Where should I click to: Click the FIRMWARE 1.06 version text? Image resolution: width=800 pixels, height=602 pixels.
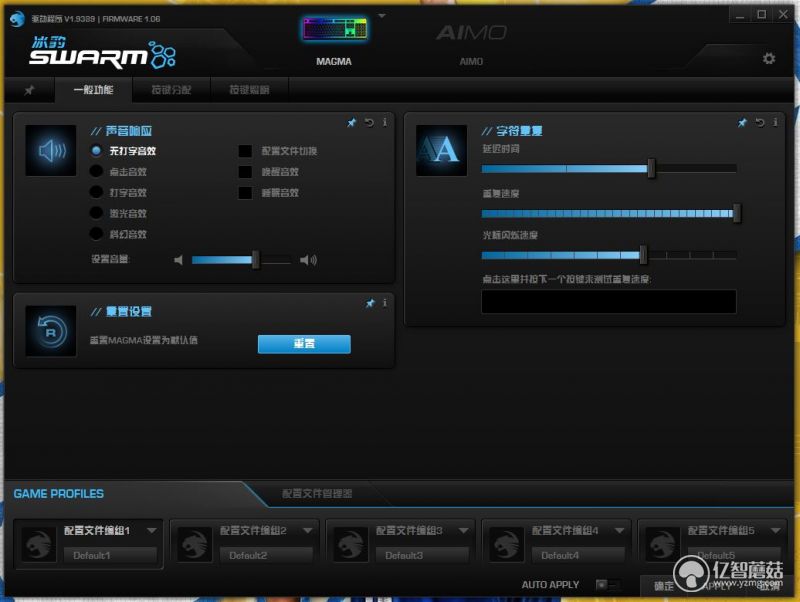pos(131,19)
